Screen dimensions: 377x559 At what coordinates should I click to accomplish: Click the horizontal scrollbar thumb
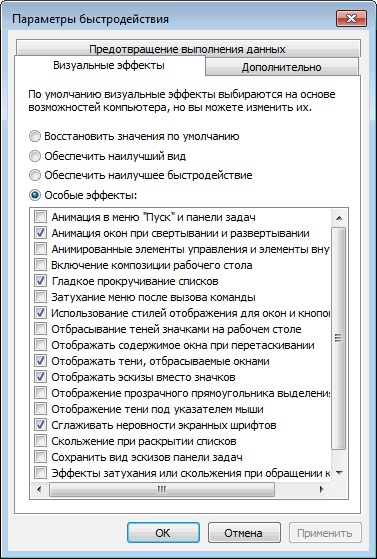coord(162,489)
